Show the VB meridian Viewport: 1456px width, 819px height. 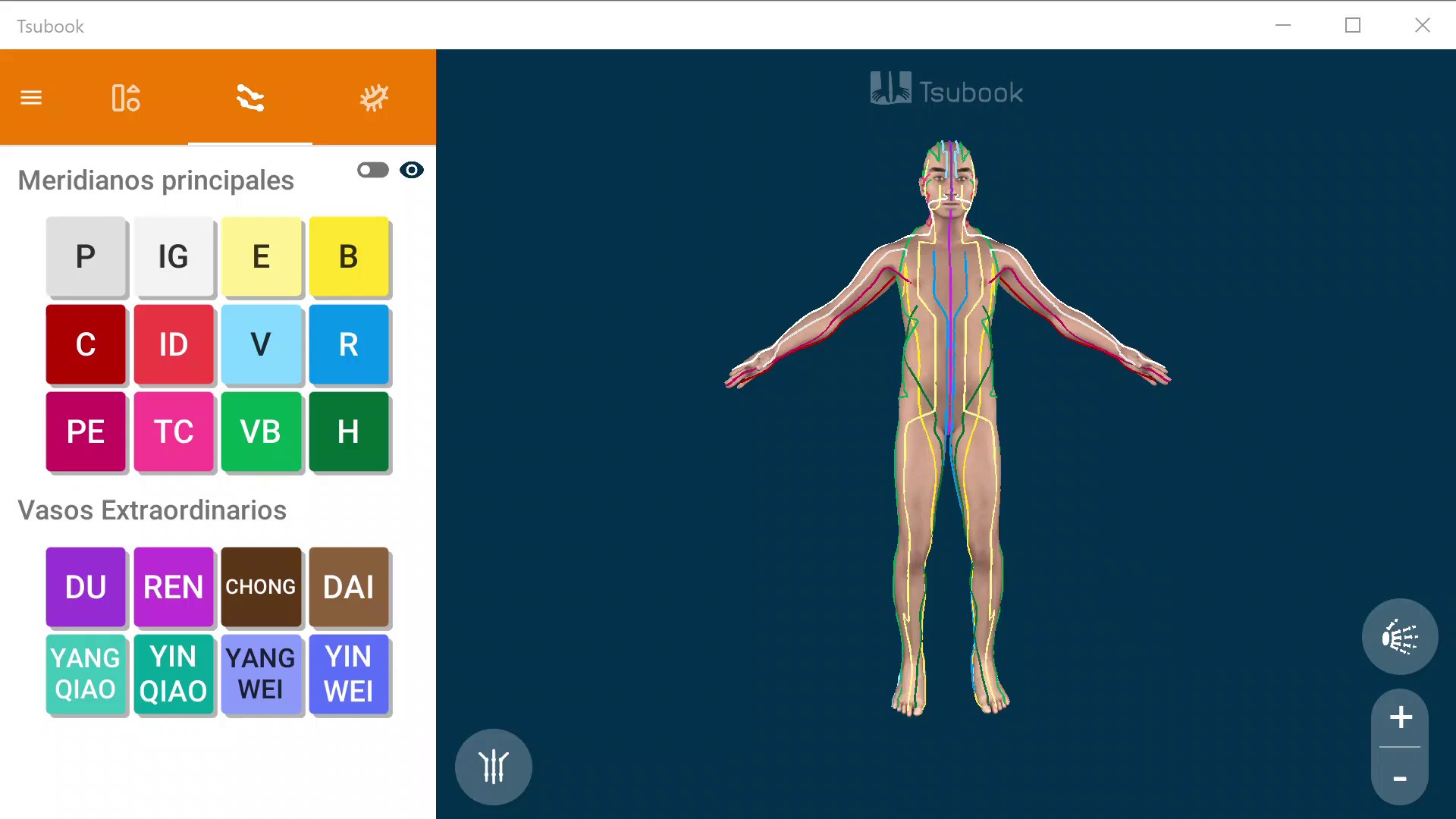pos(261,431)
